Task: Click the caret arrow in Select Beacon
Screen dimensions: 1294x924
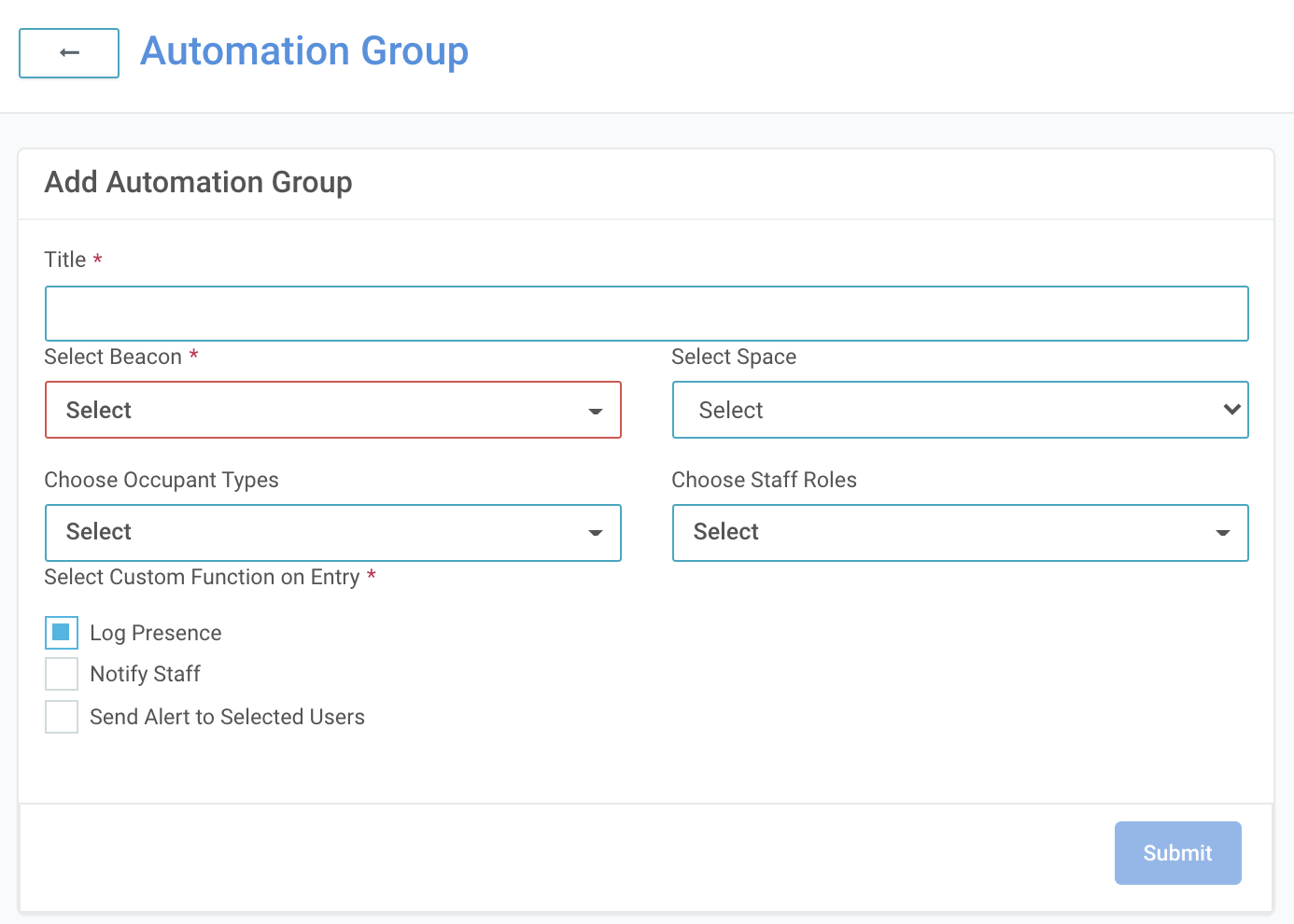Action: 596,412
